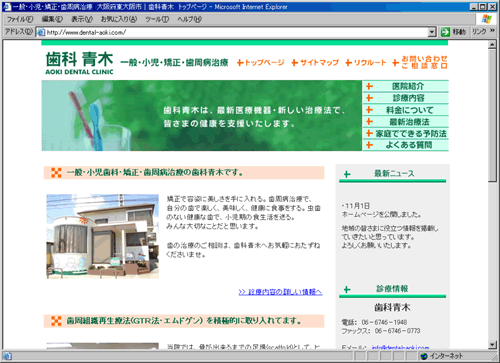Screen dimensions: 500x363
Task: Click the 診療情報 section heading
Action: point(392,289)
